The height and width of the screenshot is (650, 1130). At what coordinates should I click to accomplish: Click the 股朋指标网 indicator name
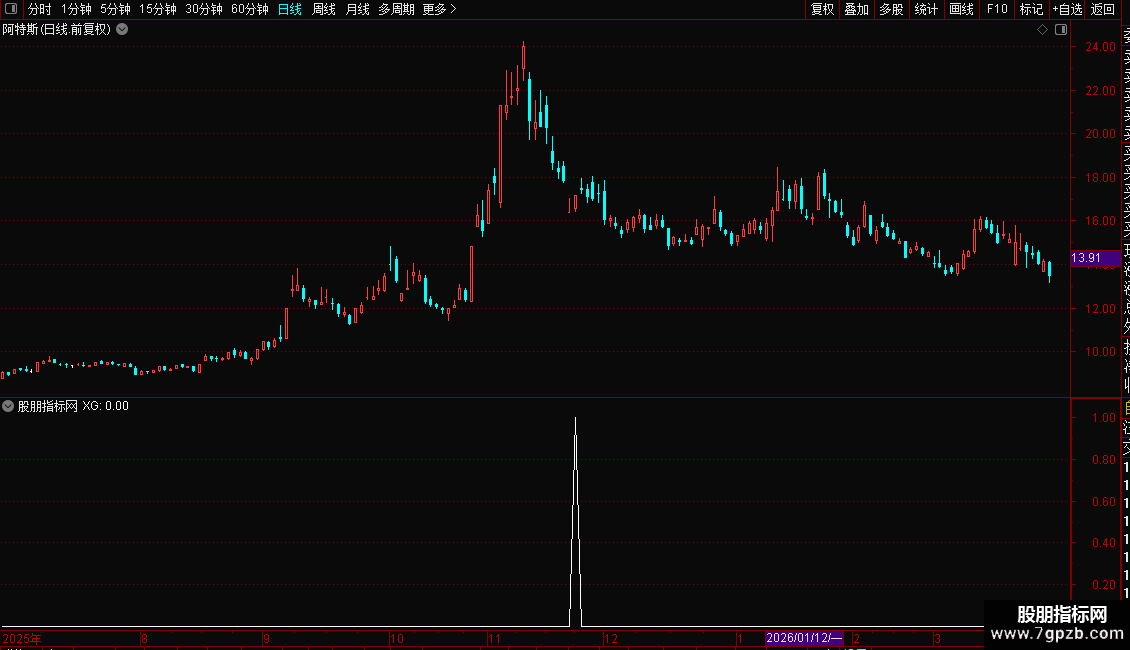coord(48,406)
